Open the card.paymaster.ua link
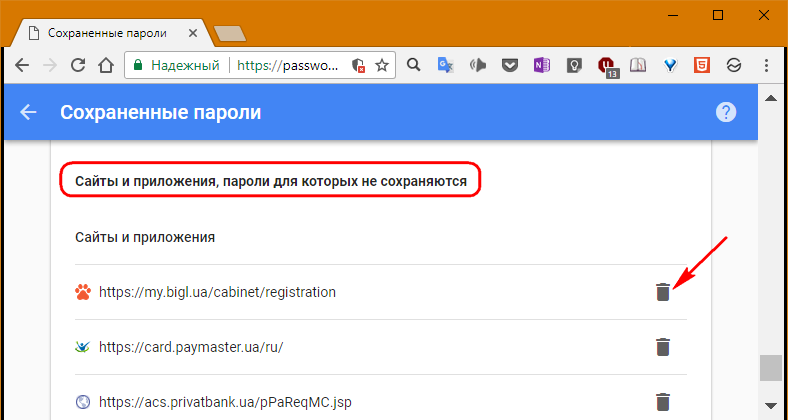The width and height of the screenshot is (788, 420). tap(191, 347)
